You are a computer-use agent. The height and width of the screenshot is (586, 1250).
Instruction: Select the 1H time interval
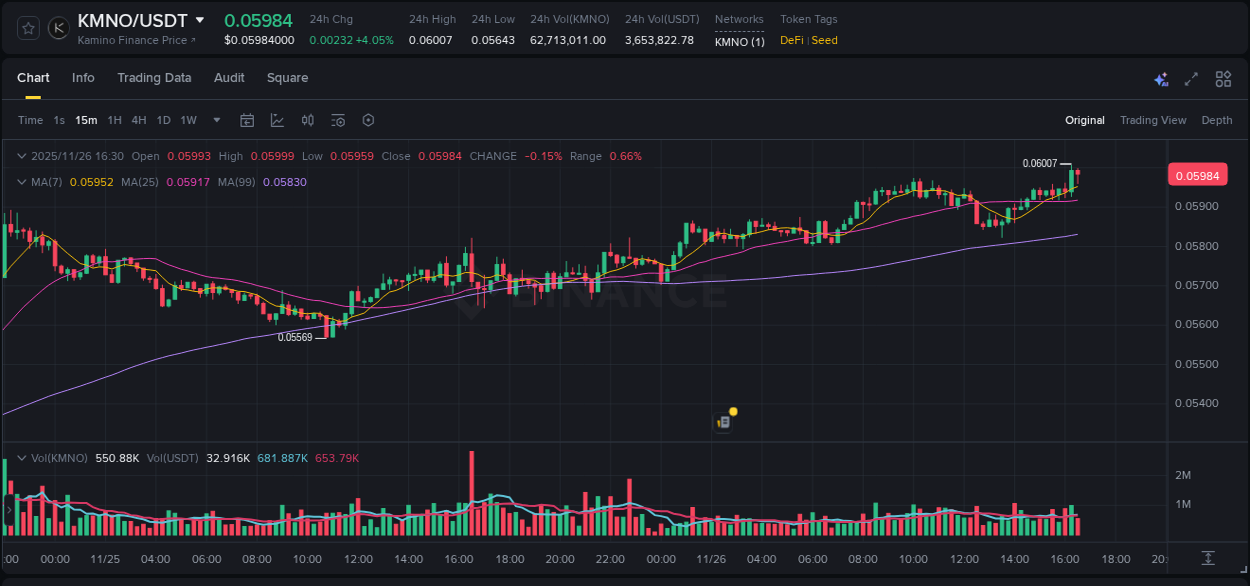pos(116,119)
